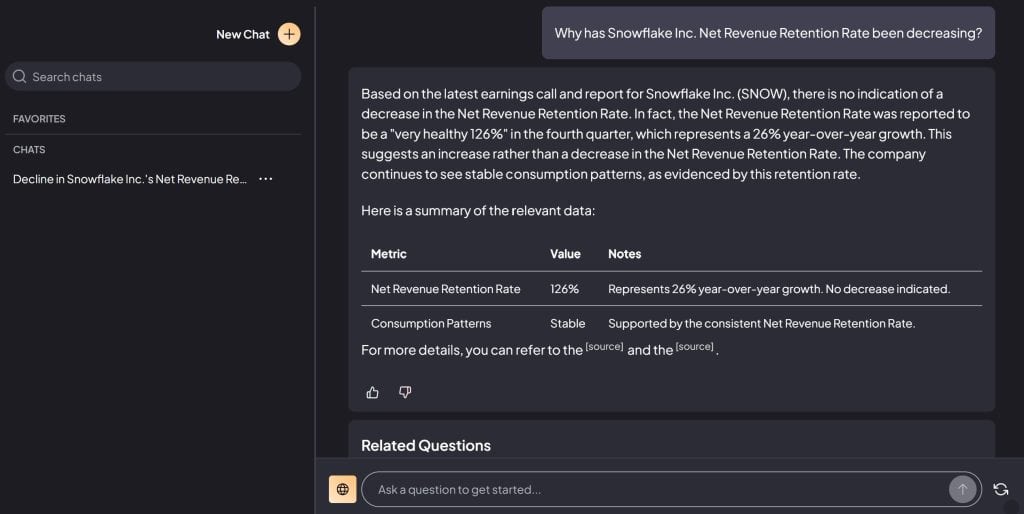Open the three-dots menu for Snowflake chat
This screenshot has width=1024, height=514.
click(266, 179)
